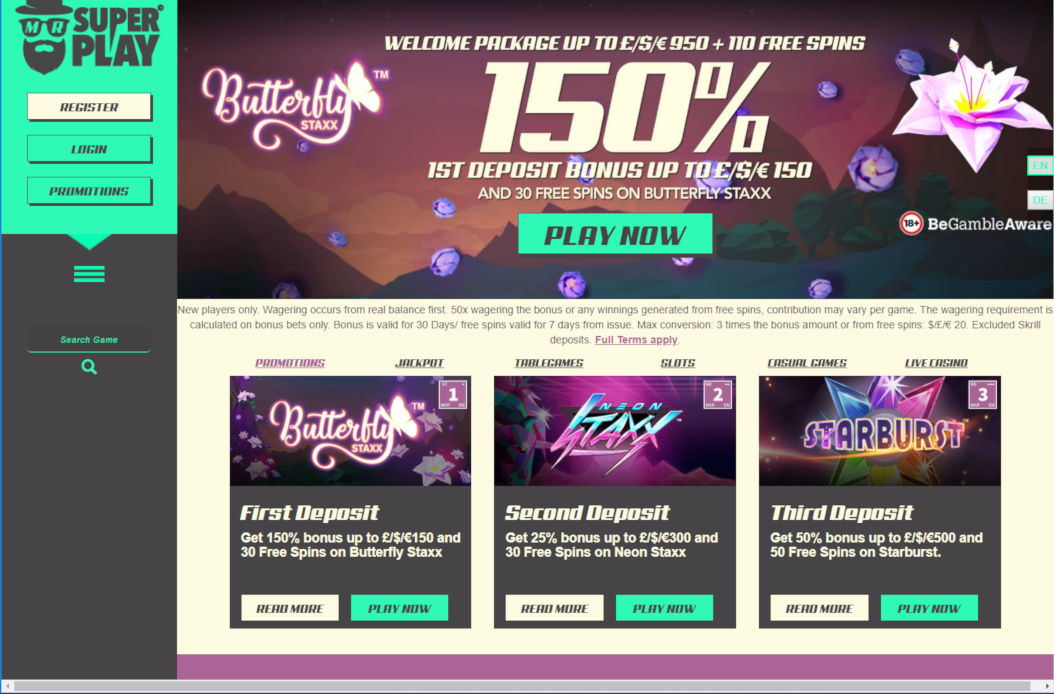Click the magnifying glass search icon

[89, 367]
